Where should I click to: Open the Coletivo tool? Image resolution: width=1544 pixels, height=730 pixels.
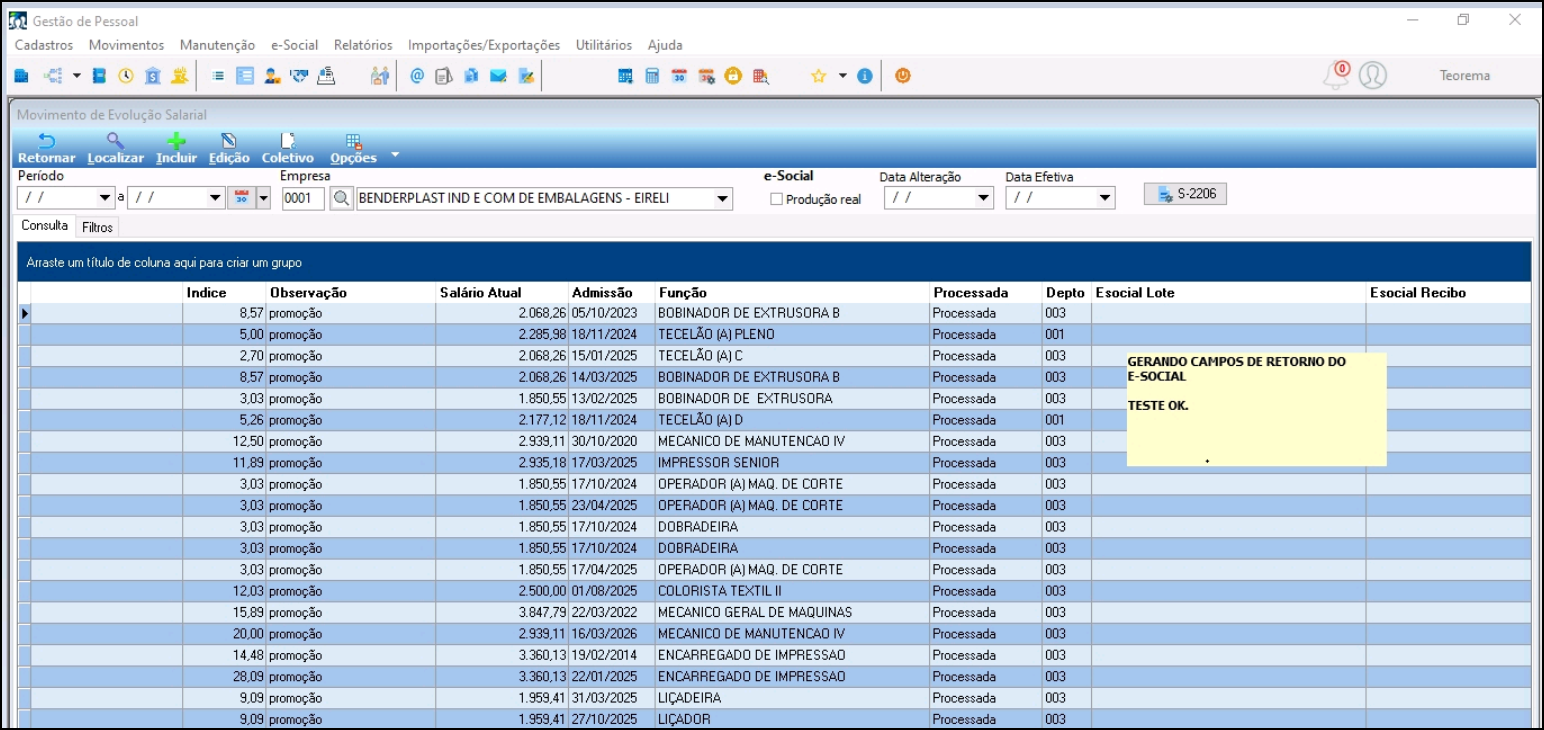coord(287,148)
